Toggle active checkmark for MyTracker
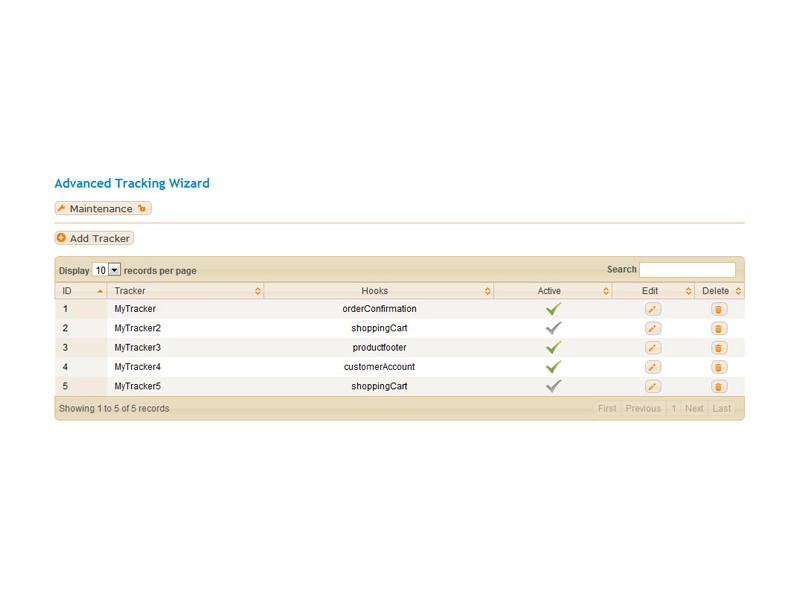The width and height of the screenshot is (800, 600). (x=554, y=309)
